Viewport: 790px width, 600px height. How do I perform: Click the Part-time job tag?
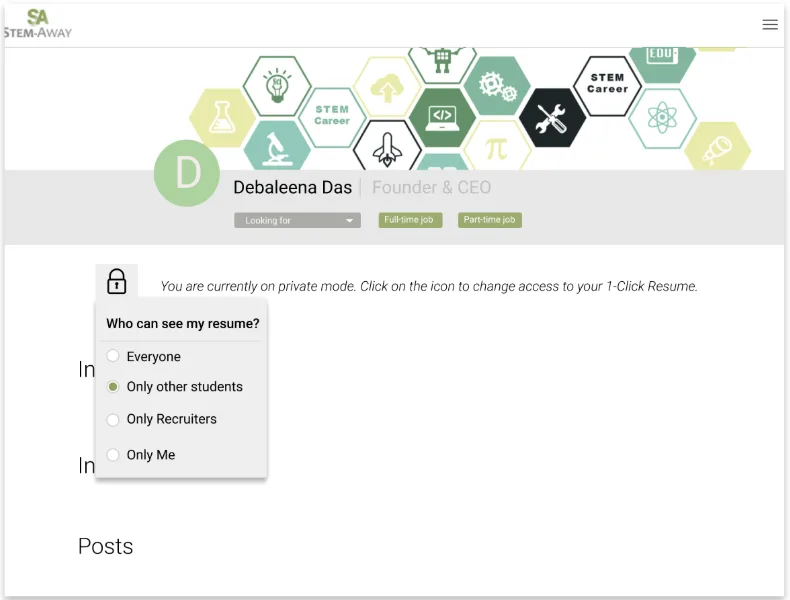490,220
